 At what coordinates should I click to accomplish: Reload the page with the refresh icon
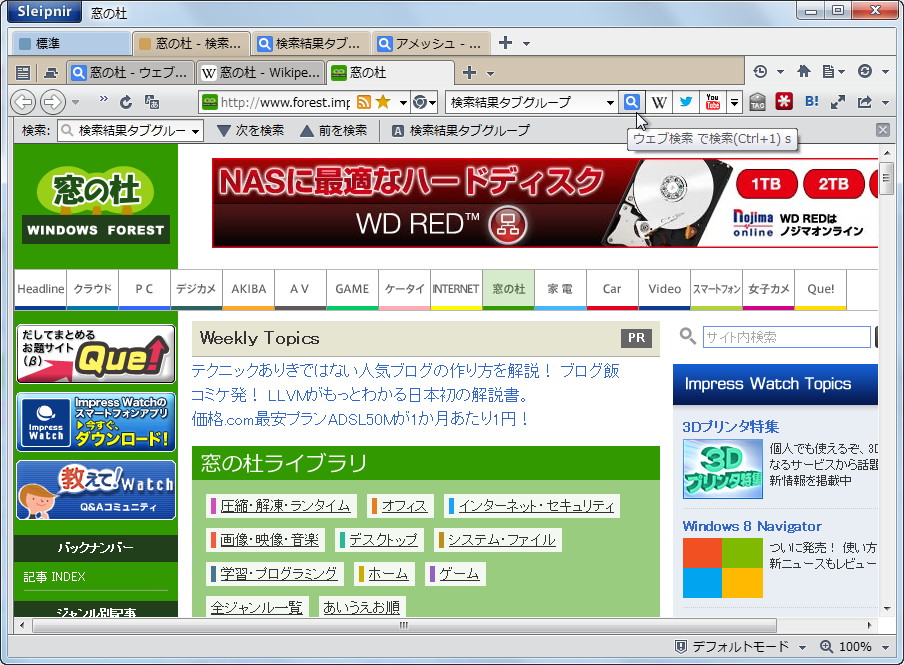(x=125, y=102)
